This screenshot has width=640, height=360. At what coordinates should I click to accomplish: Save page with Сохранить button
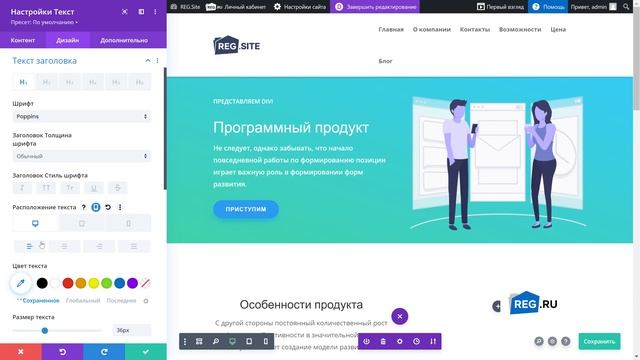tap(599, 341)
